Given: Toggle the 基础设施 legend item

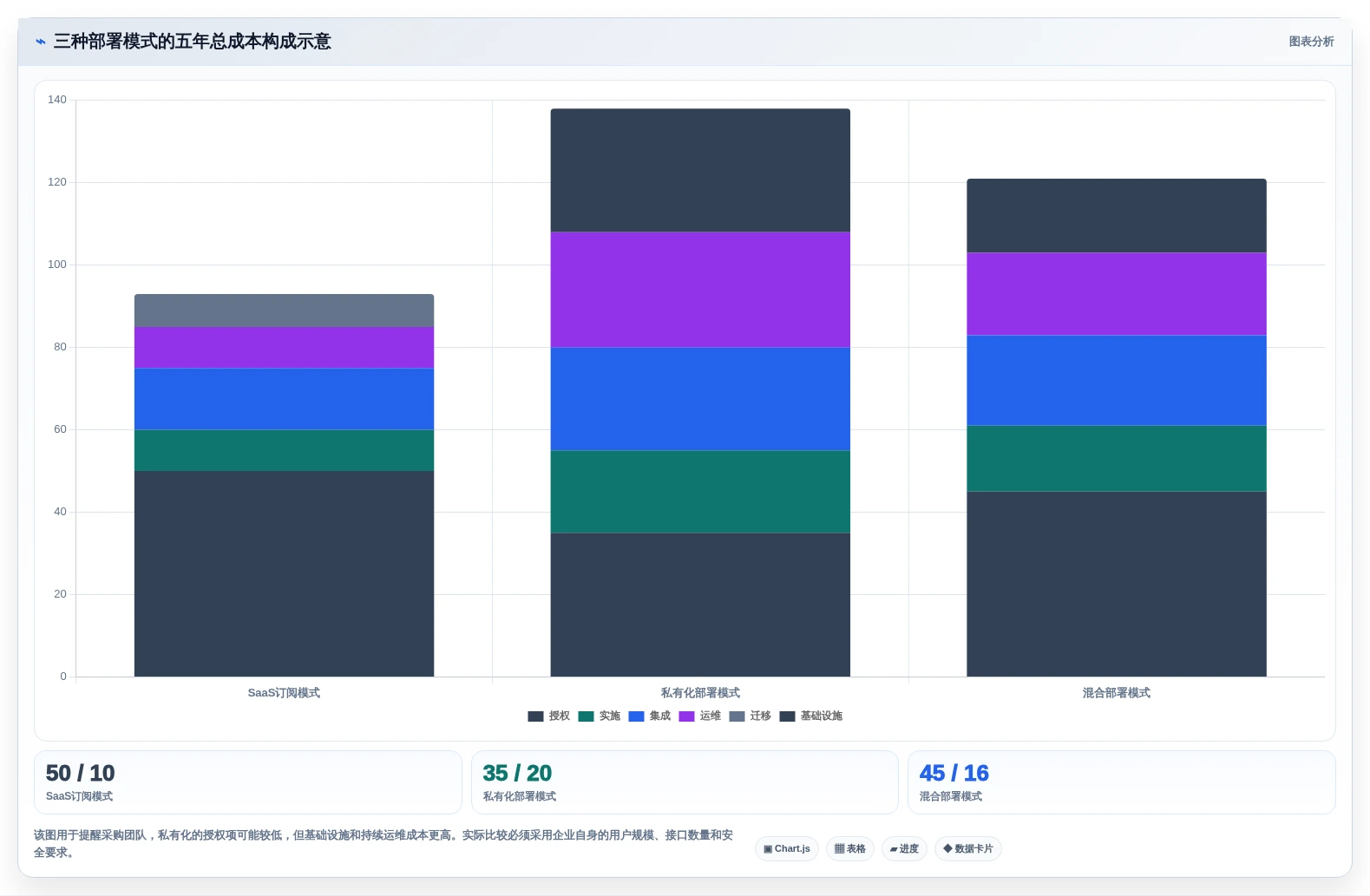Looking at the screenshot, I should tap(810, 716).
